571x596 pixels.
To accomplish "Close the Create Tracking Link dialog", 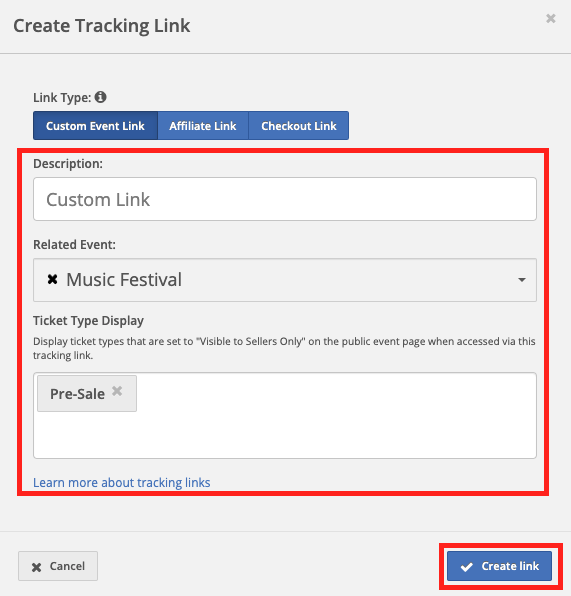I will [551, 18].
